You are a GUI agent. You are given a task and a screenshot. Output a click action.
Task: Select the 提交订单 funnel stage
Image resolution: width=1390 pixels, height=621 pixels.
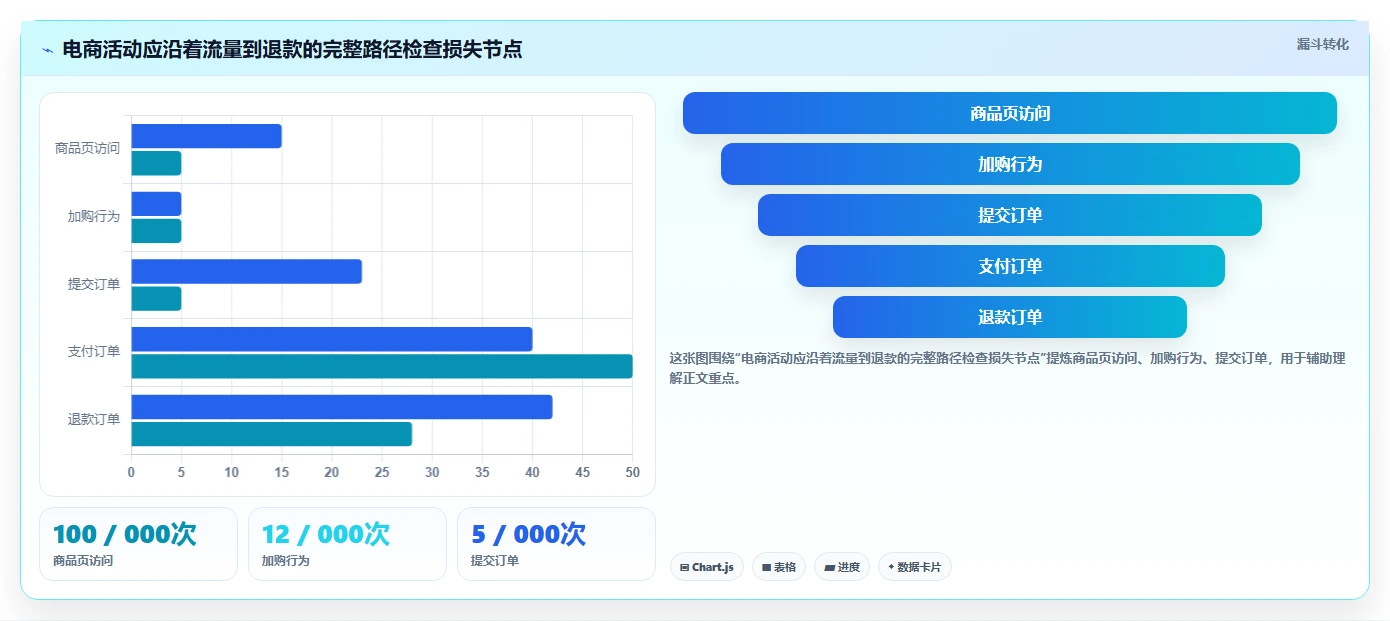pos(1010,215)
